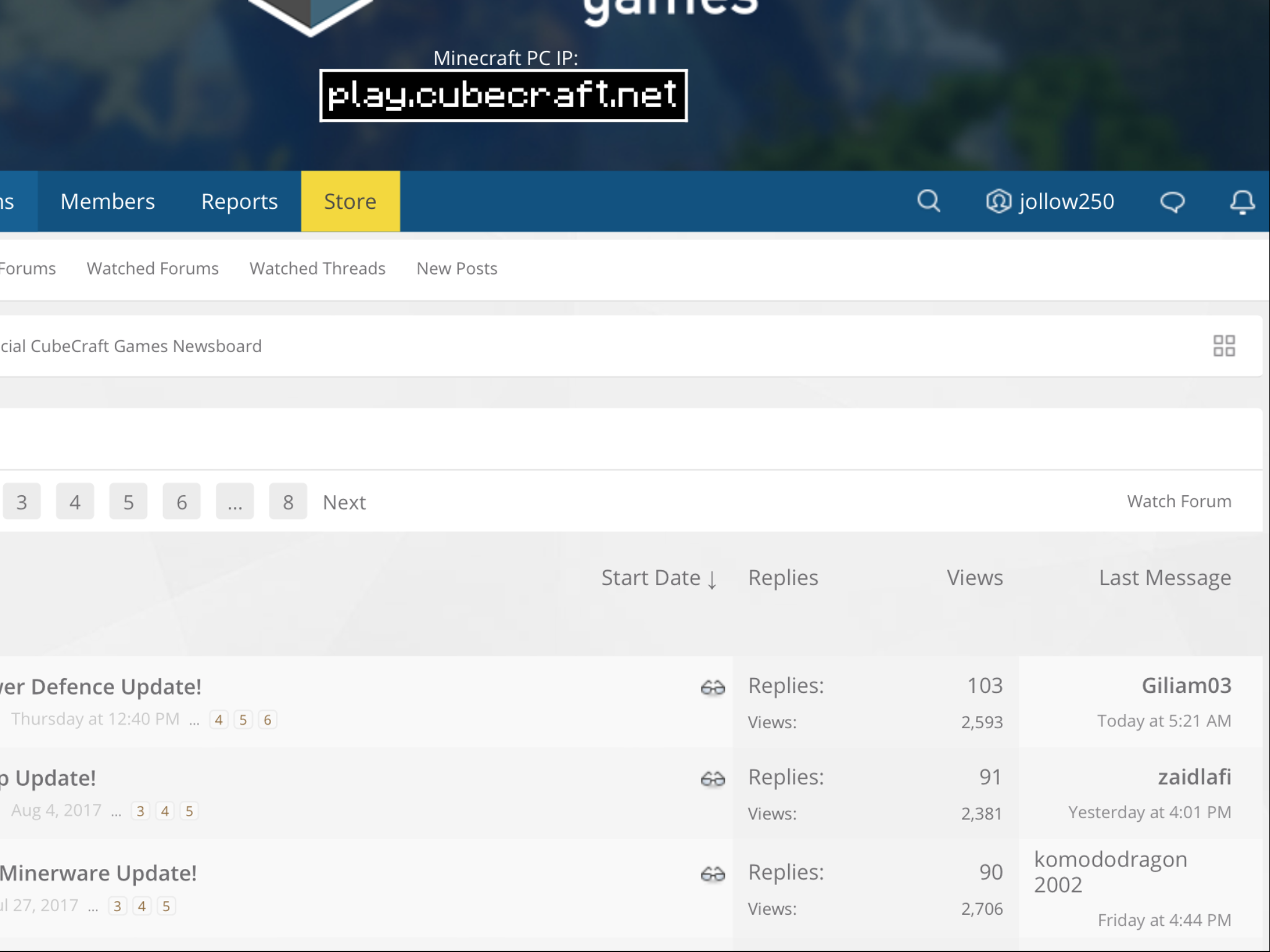This screenshot has width=1270, height=952.
Task: Open the alerts bell icon
Action: (1242, 202)
